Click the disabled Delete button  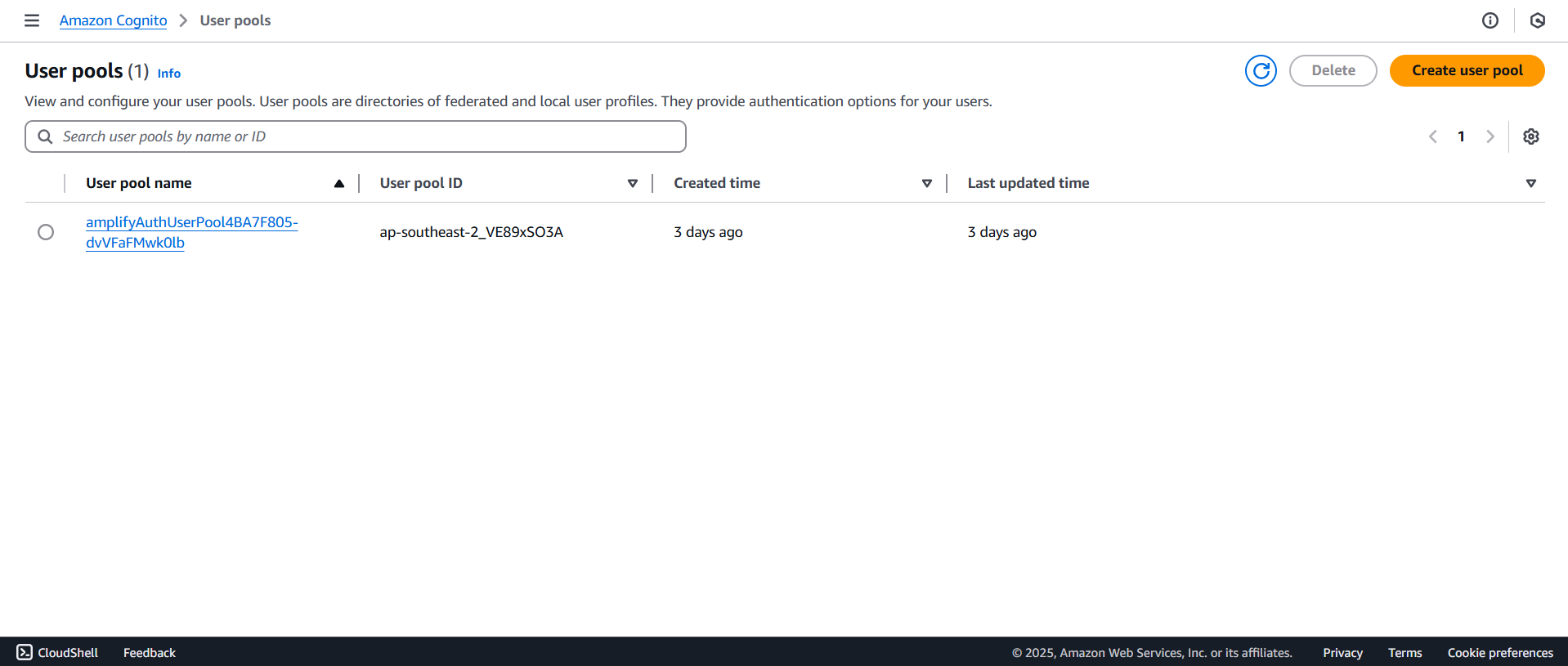pos(1333,70)
